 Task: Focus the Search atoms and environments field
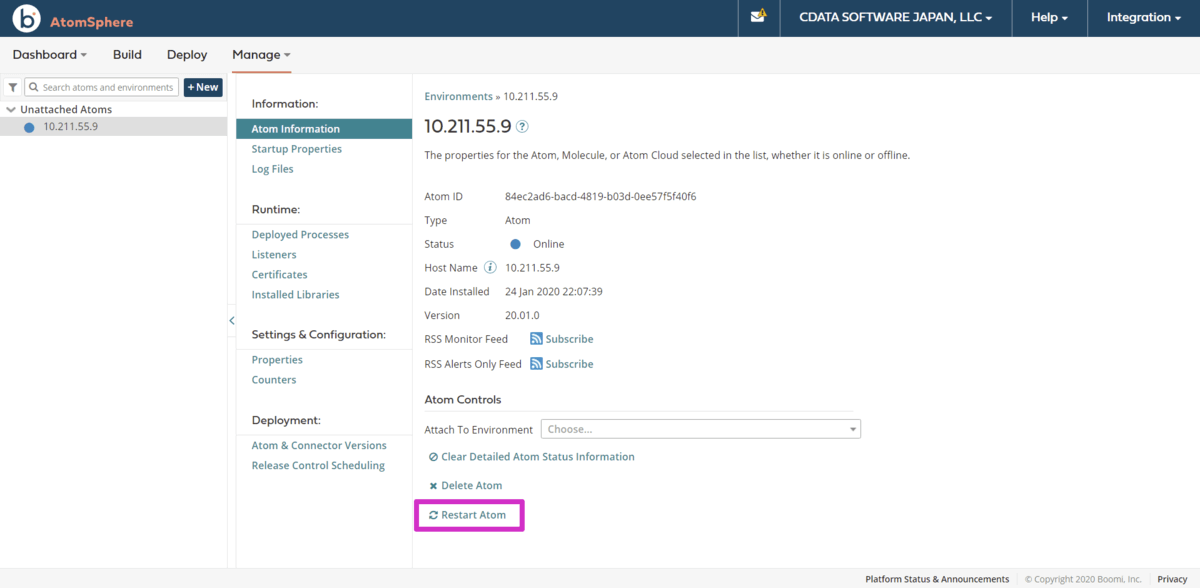[x=101, y=87]
